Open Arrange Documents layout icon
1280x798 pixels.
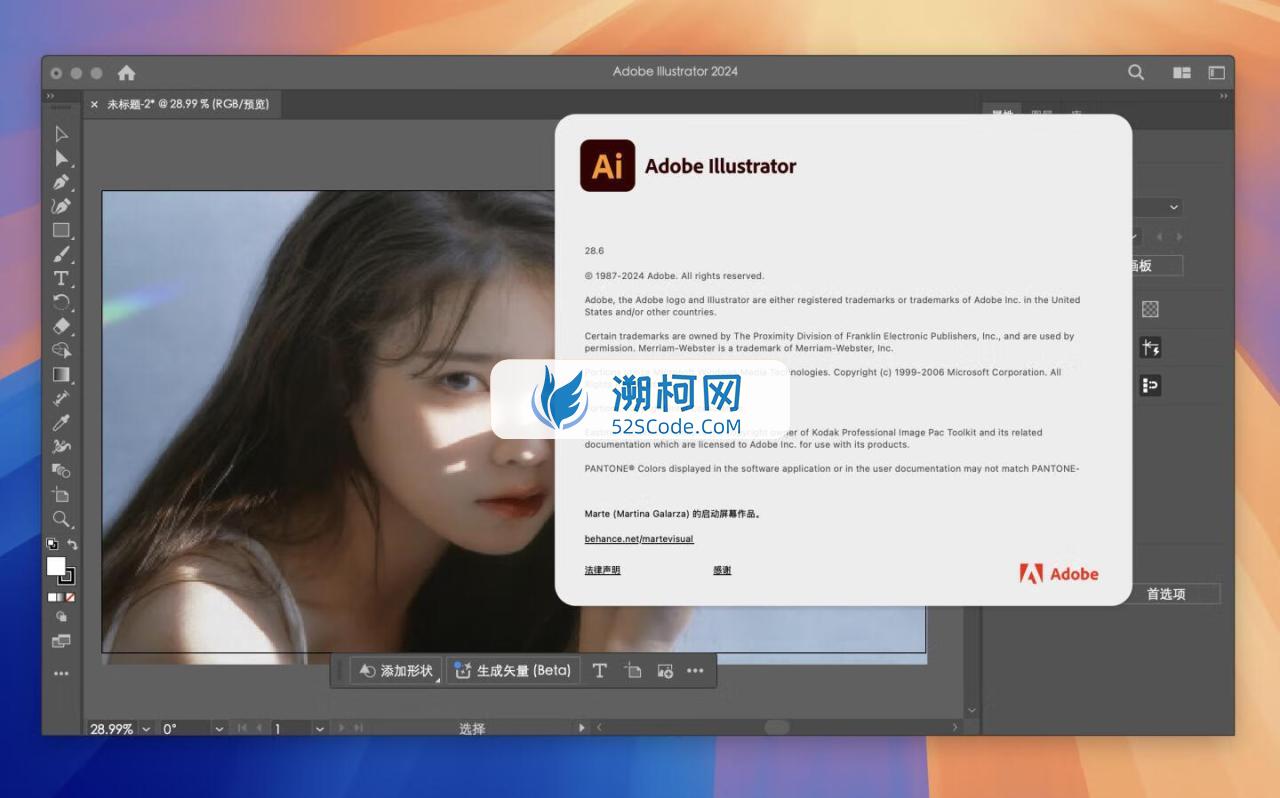coord(1182,72)
